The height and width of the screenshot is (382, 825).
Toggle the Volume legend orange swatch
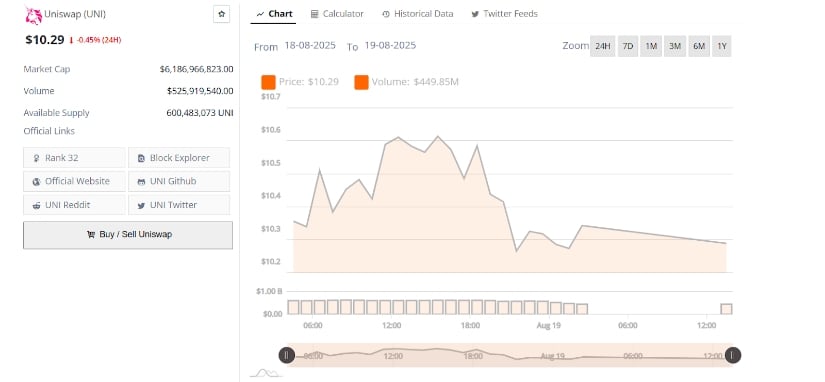point(361,82)
